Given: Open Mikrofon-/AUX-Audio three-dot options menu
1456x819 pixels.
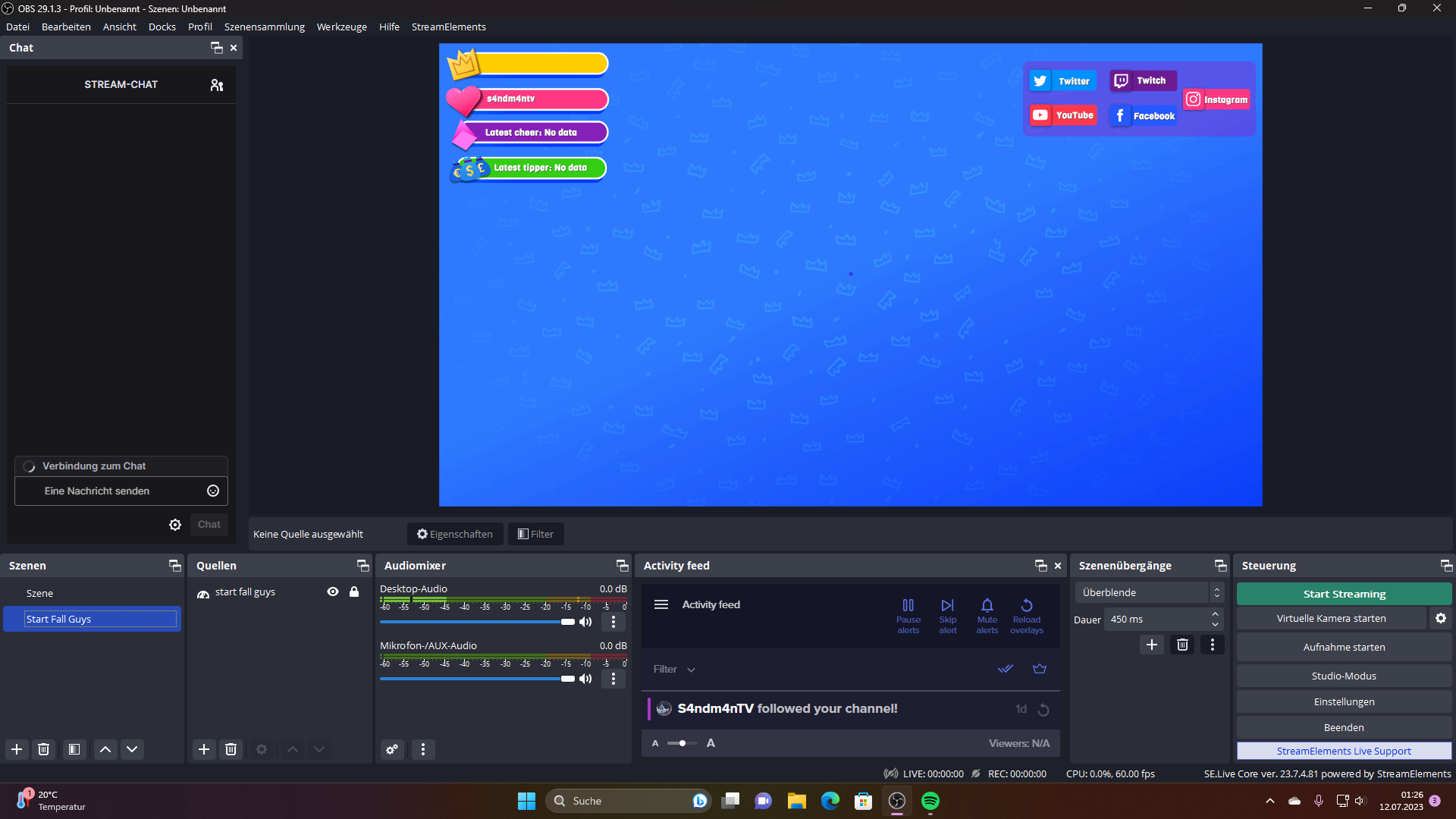Looking at the screenshot, I should [x=613, y=679].
